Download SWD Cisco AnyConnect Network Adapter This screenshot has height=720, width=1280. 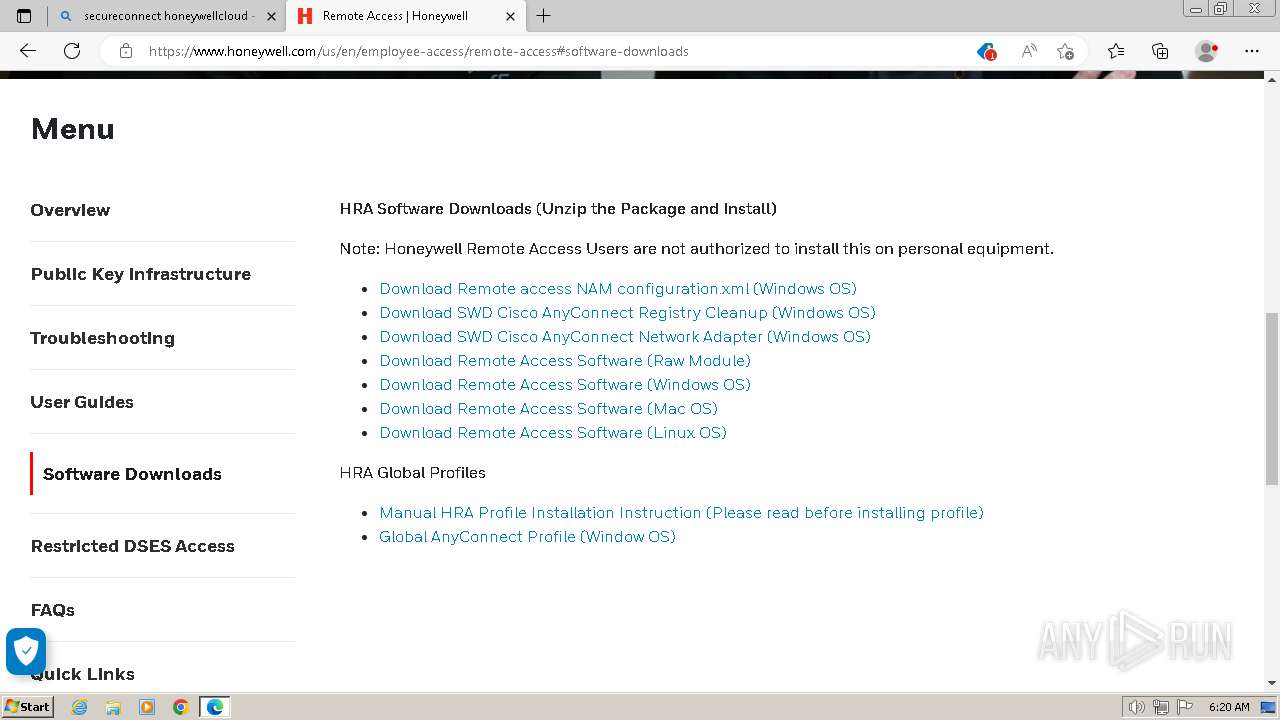[625, 337]
